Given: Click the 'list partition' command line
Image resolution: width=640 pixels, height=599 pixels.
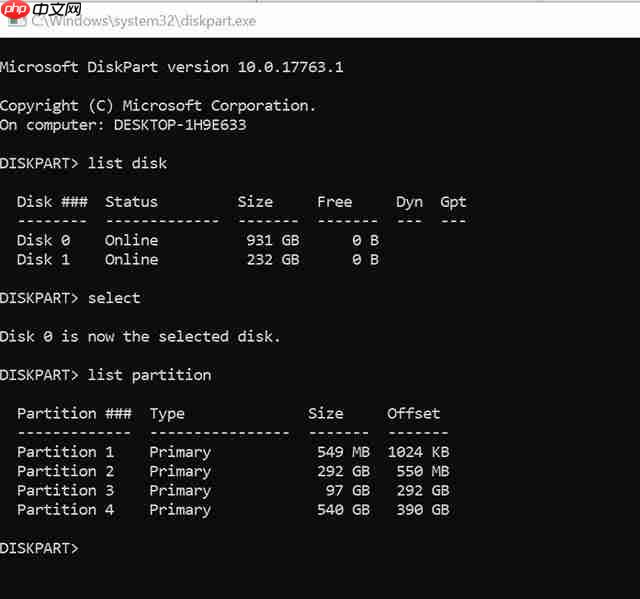Looking at the screenshot, I should click(106, 375).
